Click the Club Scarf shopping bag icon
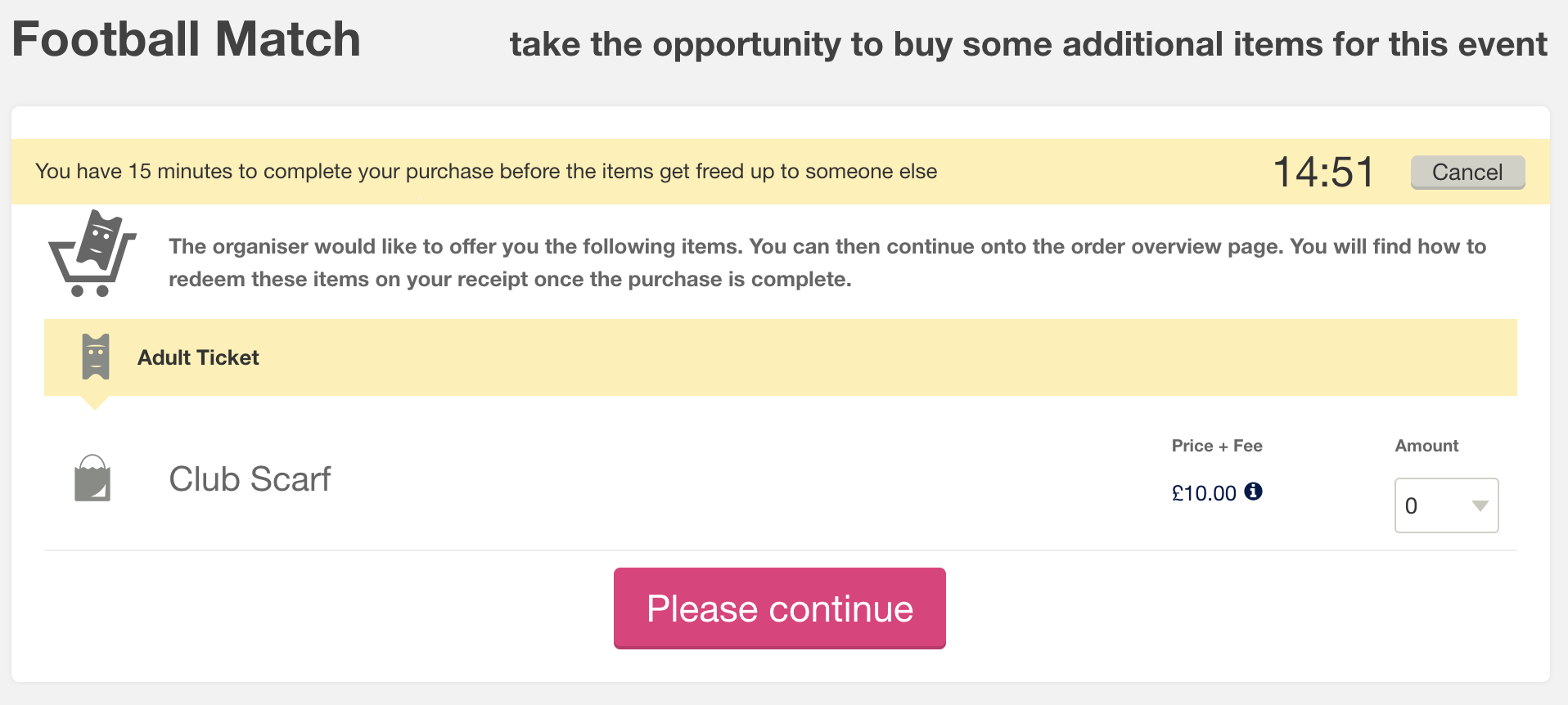This screenshot has height=705, width=1568. coord(92,478)
